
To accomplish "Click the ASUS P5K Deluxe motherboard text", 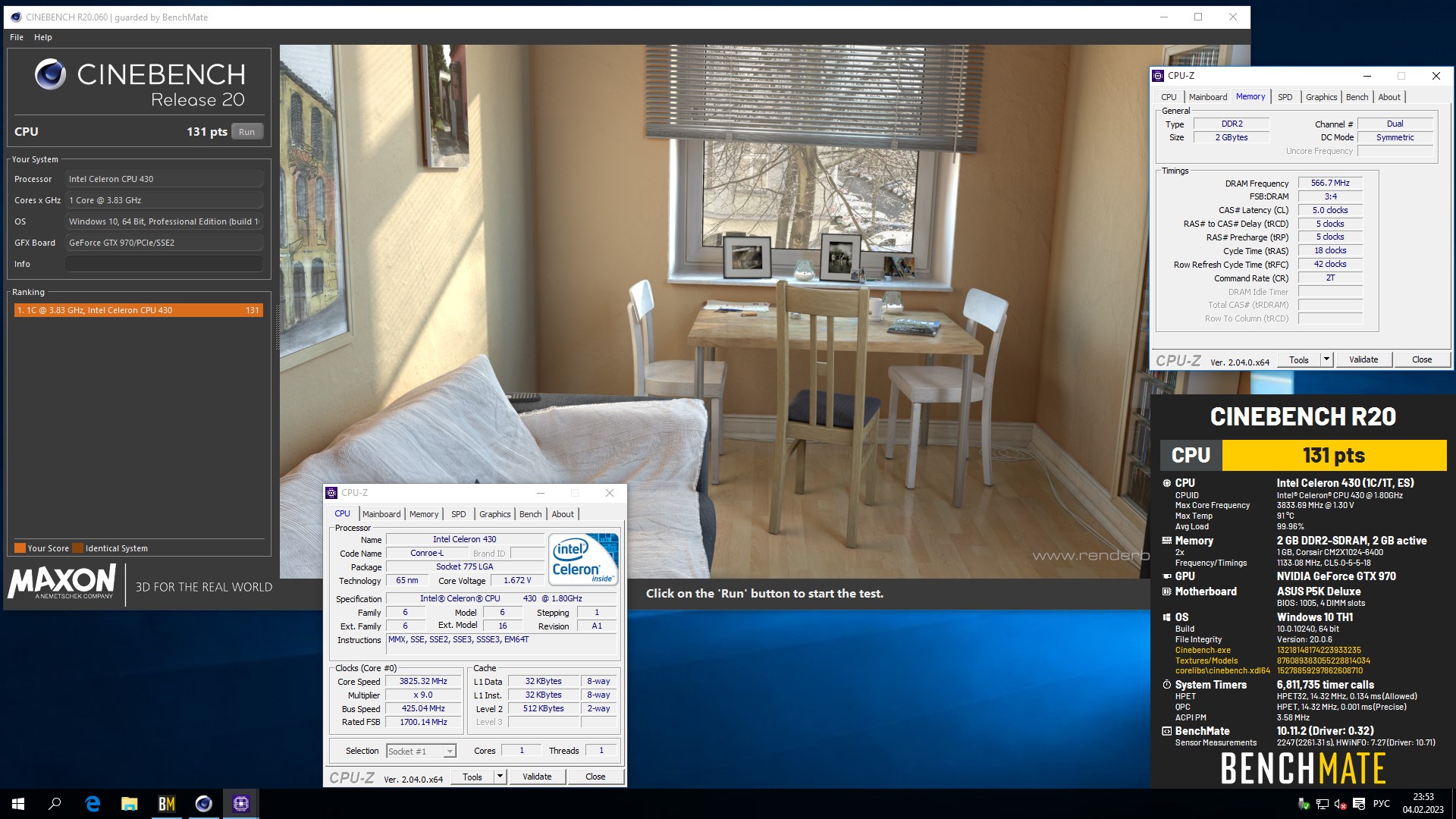I will [1319, 591].
